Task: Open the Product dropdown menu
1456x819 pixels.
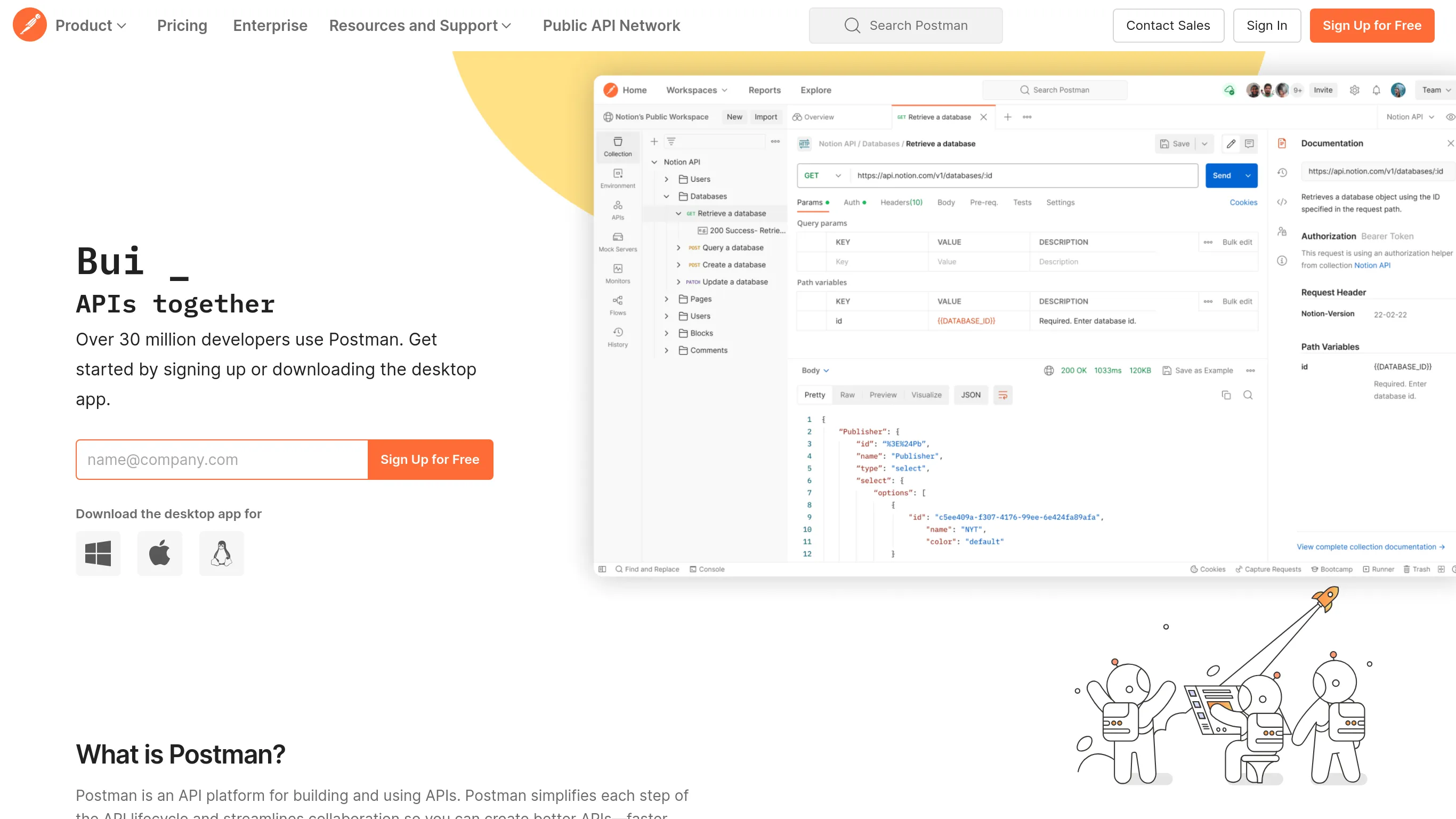Action: [x=91, y=26]
